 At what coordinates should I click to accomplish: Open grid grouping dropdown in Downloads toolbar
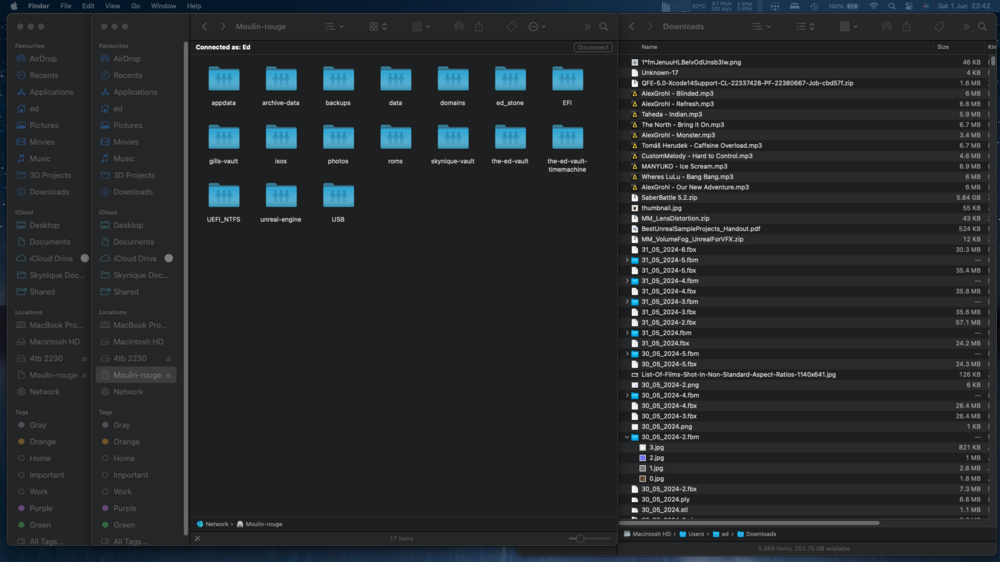pyautogui.click(x=848, y=27)
